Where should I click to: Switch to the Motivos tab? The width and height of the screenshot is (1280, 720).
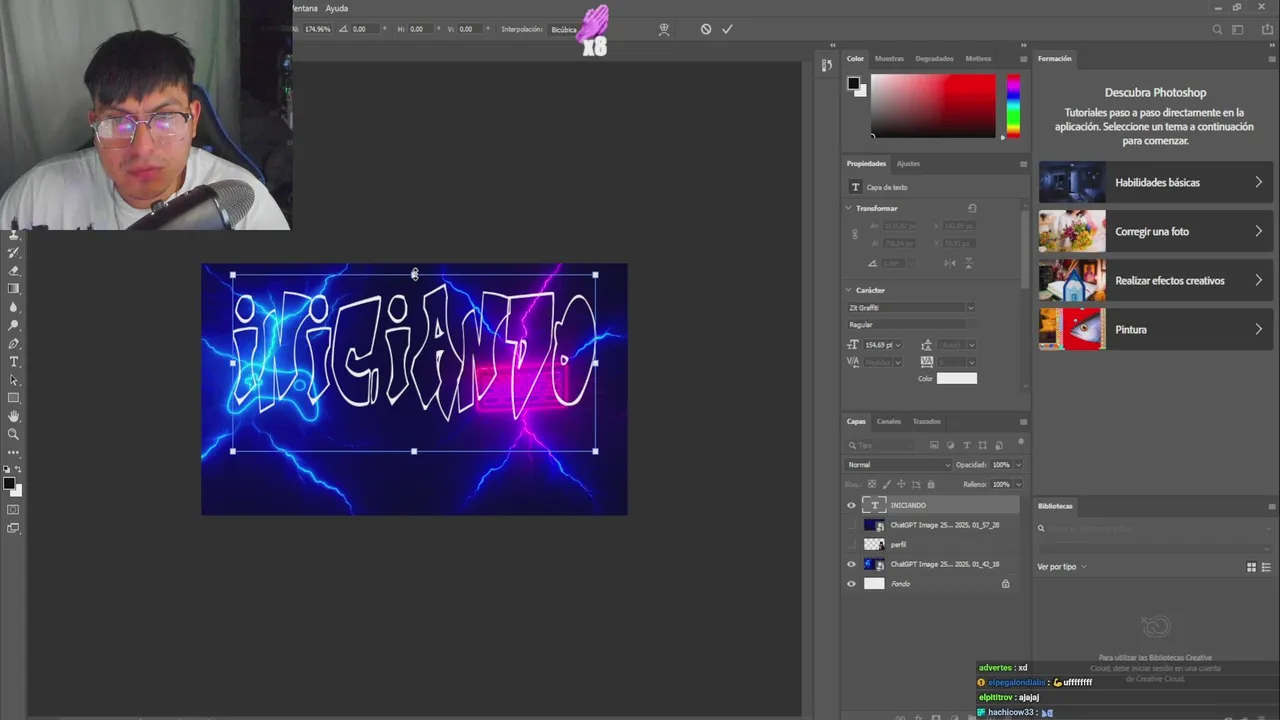pyautogui.click(x=978, y=58)
